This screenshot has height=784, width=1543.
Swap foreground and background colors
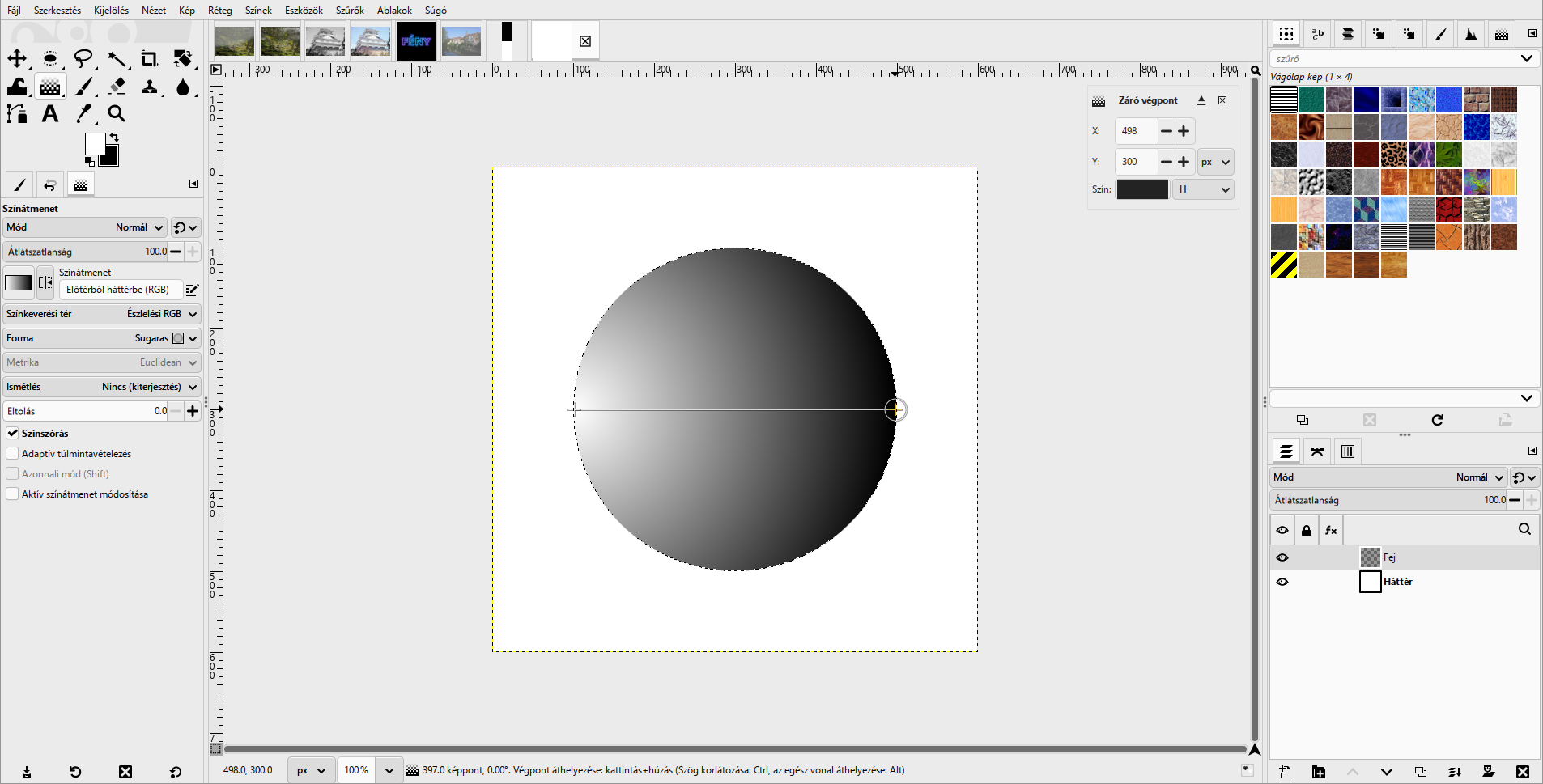tap(114, 138)
